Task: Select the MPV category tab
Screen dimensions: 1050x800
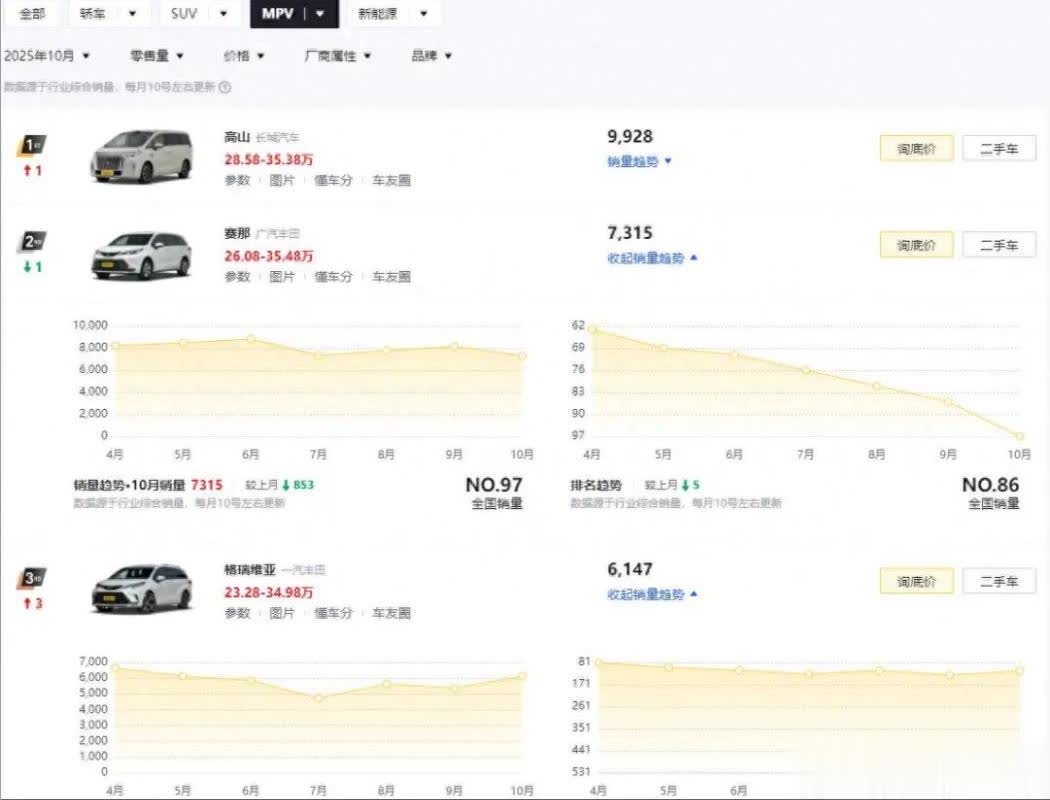Action: click(x=294, y=14)
